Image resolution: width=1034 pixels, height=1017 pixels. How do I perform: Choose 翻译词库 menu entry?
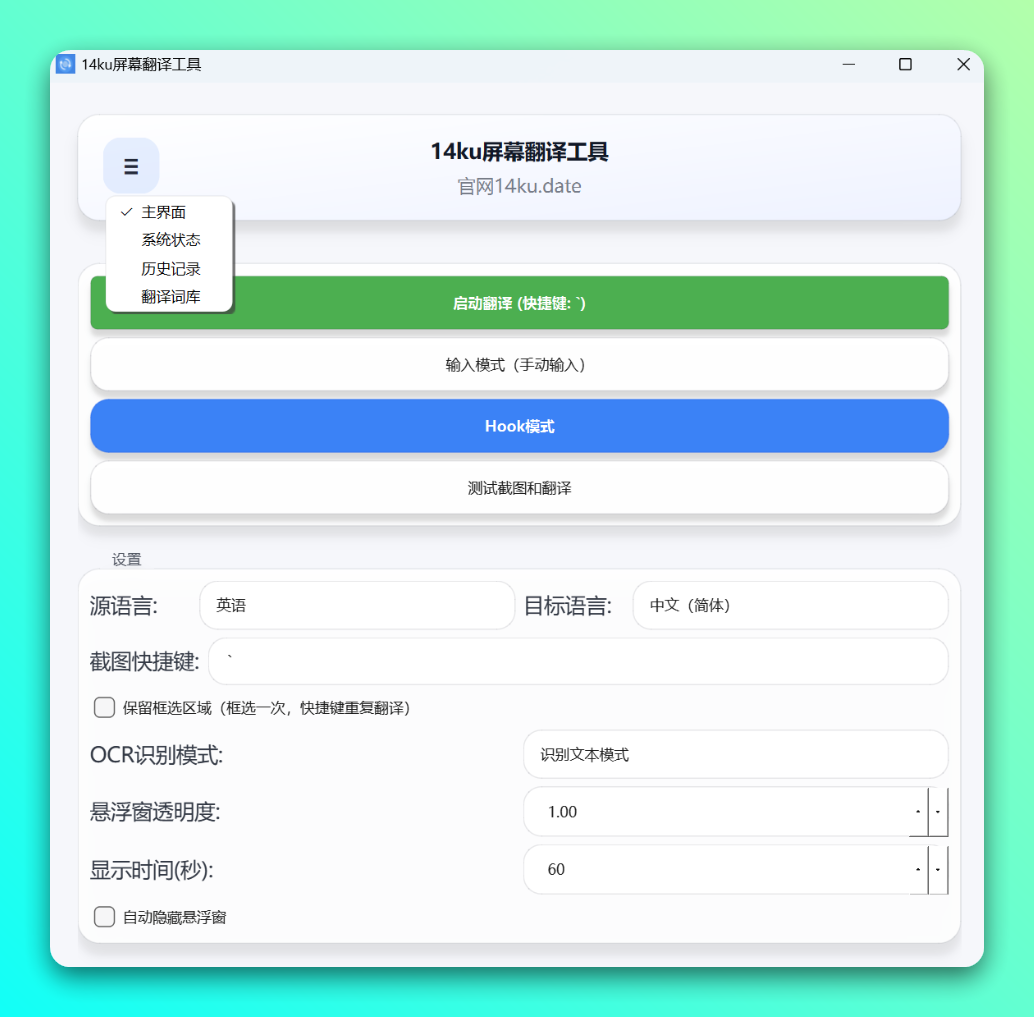click(x=170, y=297)
